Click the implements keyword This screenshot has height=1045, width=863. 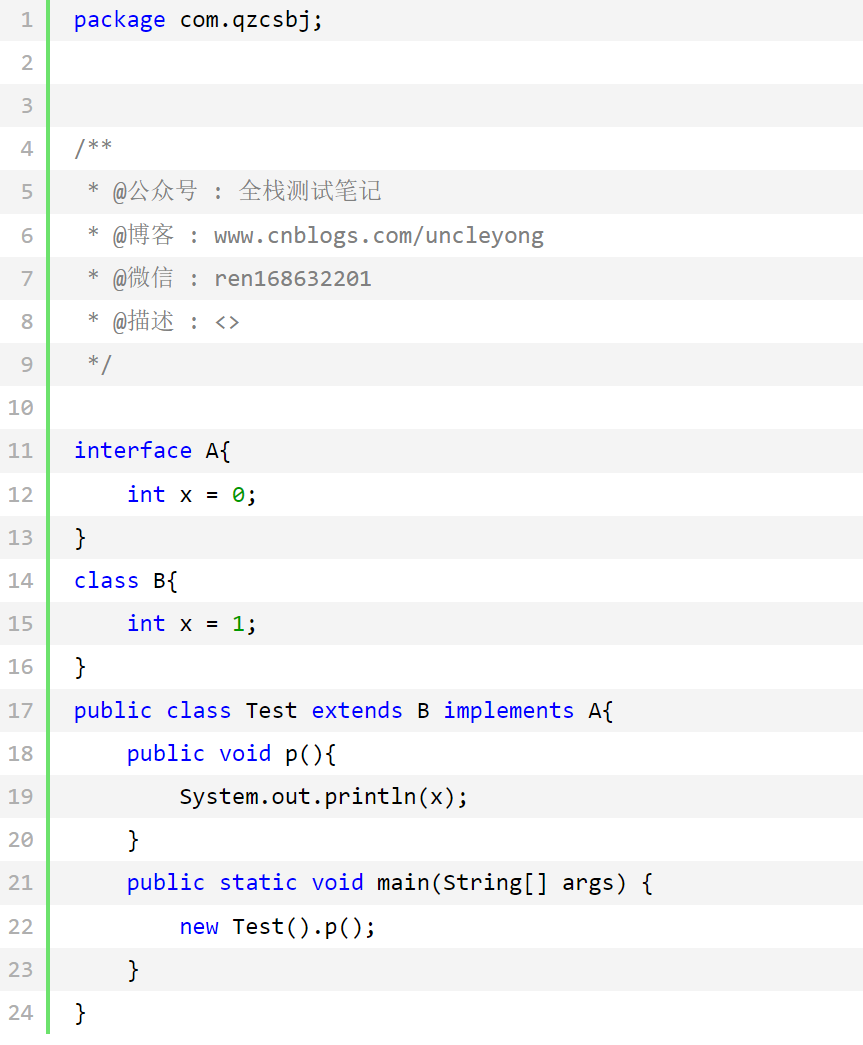[x=508, y=710]
